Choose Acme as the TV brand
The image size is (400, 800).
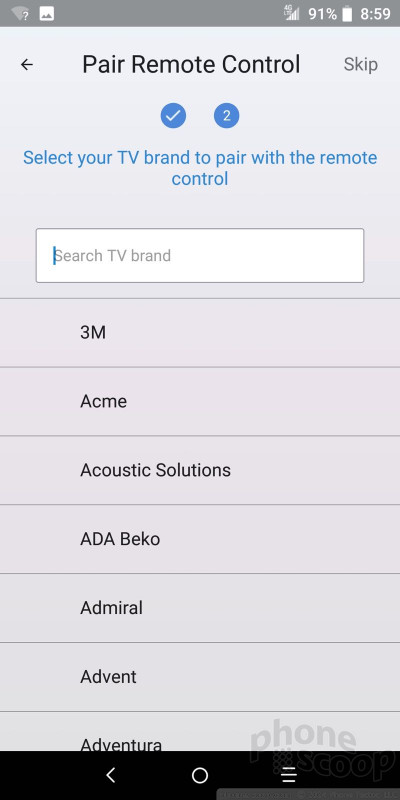(200, 402)
